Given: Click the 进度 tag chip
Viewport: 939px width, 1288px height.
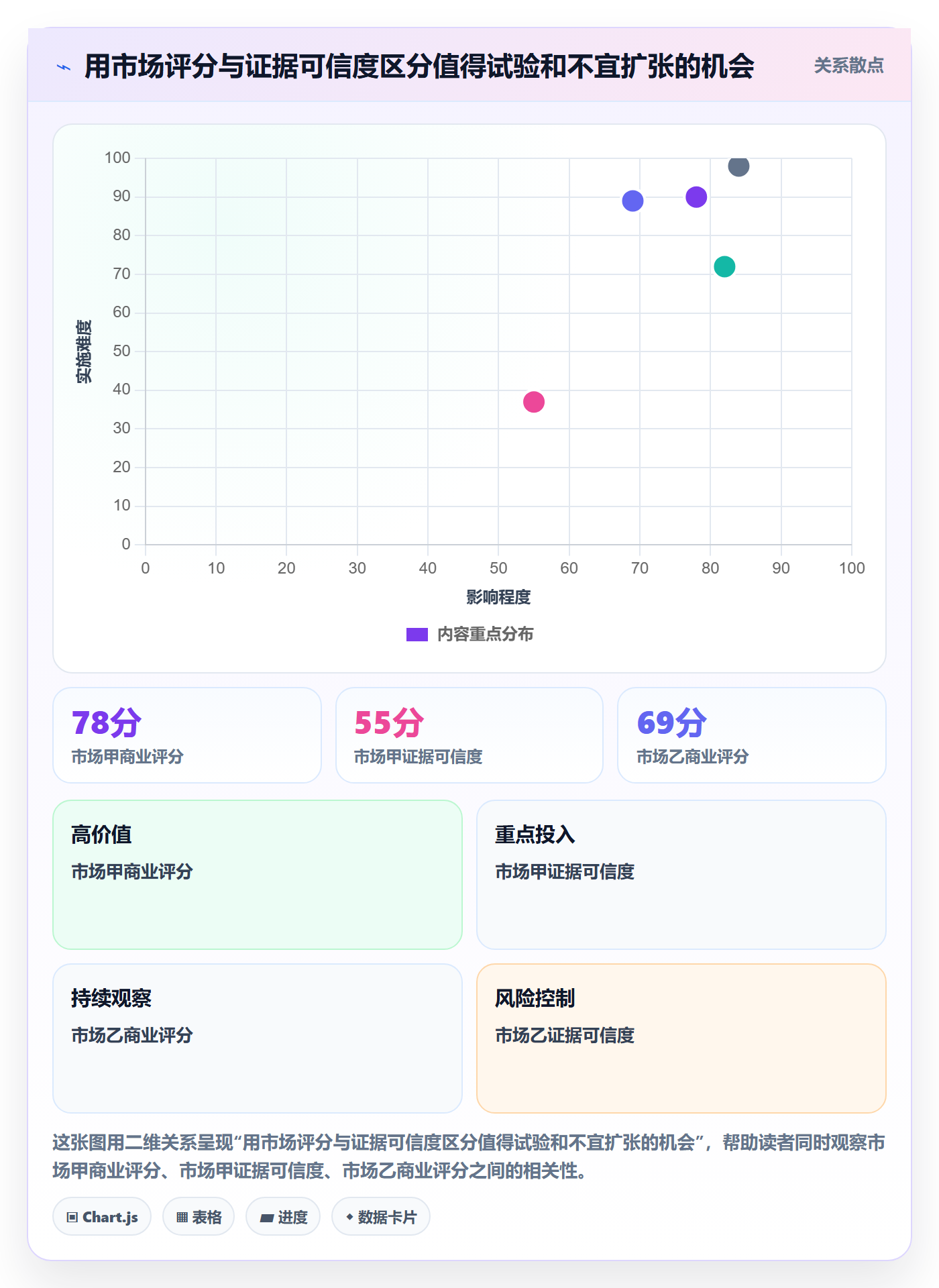Looking at the screenshot, I should tap(283, 1217).
